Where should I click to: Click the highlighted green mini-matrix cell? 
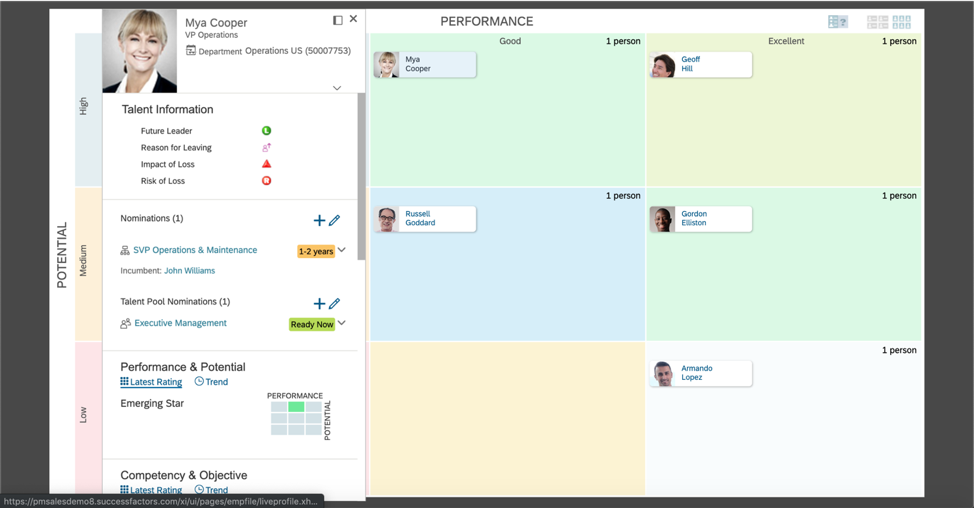296,407
